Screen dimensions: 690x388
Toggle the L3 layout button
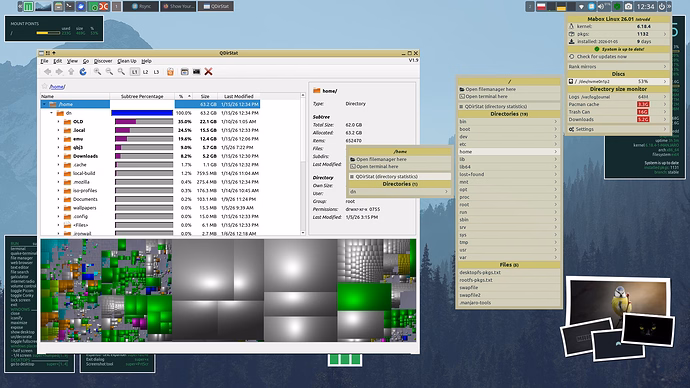point(156,72)
